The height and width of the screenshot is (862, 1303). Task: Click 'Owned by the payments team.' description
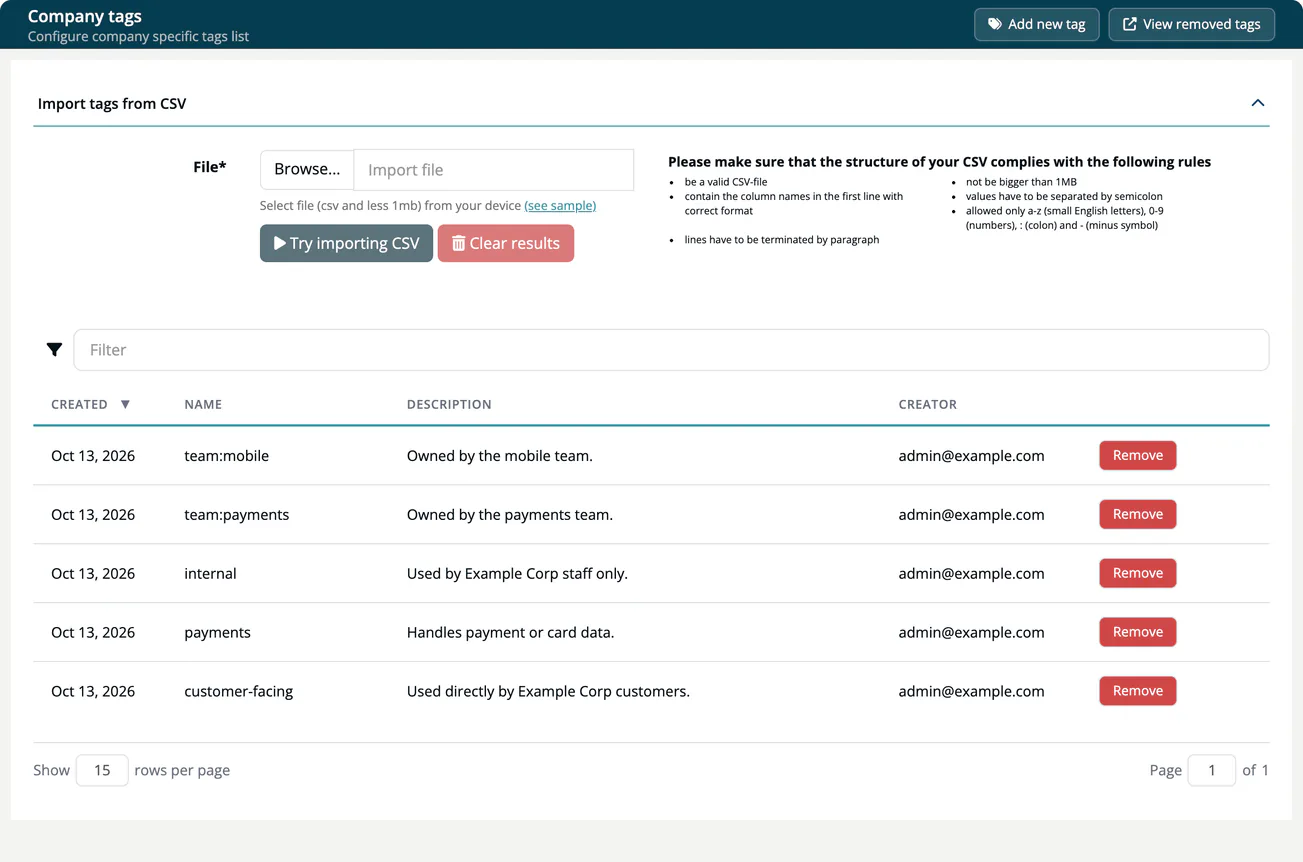coord(509,515)
